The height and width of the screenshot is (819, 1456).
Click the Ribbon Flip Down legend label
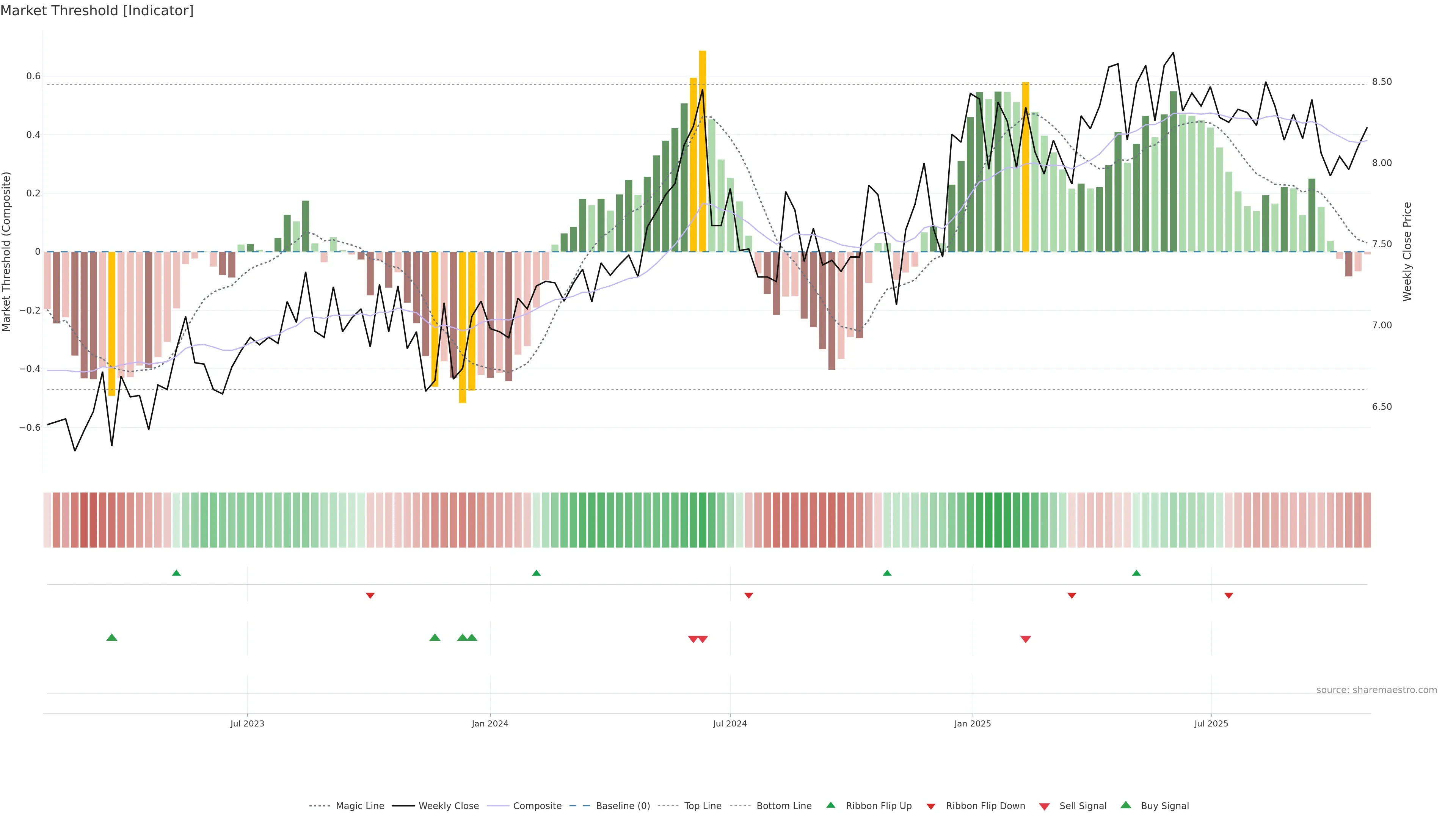pyautogui.click(x=985, y=806)
